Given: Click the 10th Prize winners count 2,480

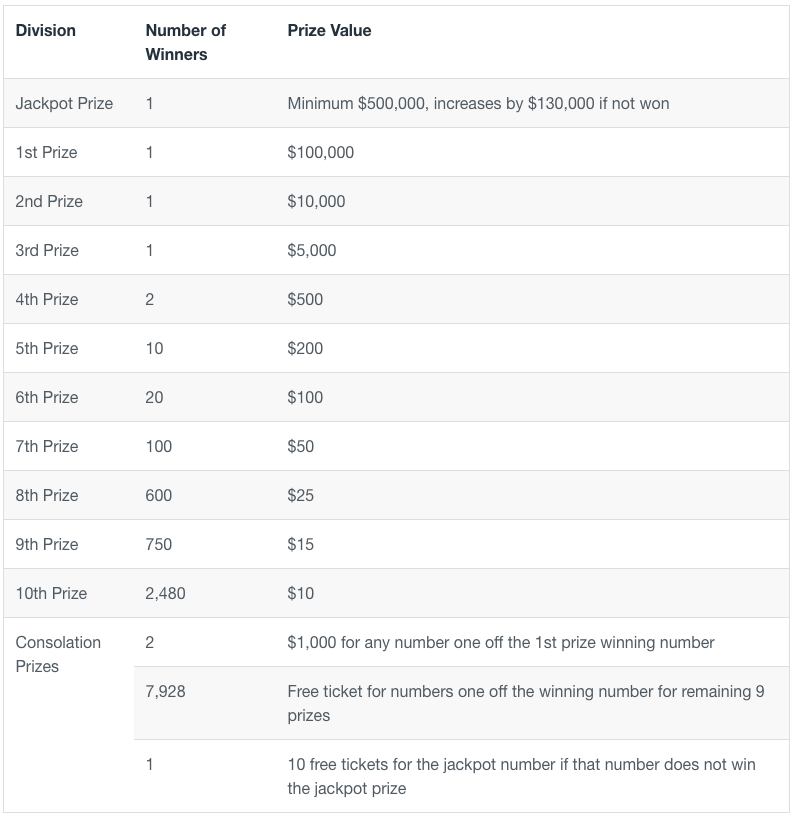Looking at the screenshot, I should tap(165, 594).
